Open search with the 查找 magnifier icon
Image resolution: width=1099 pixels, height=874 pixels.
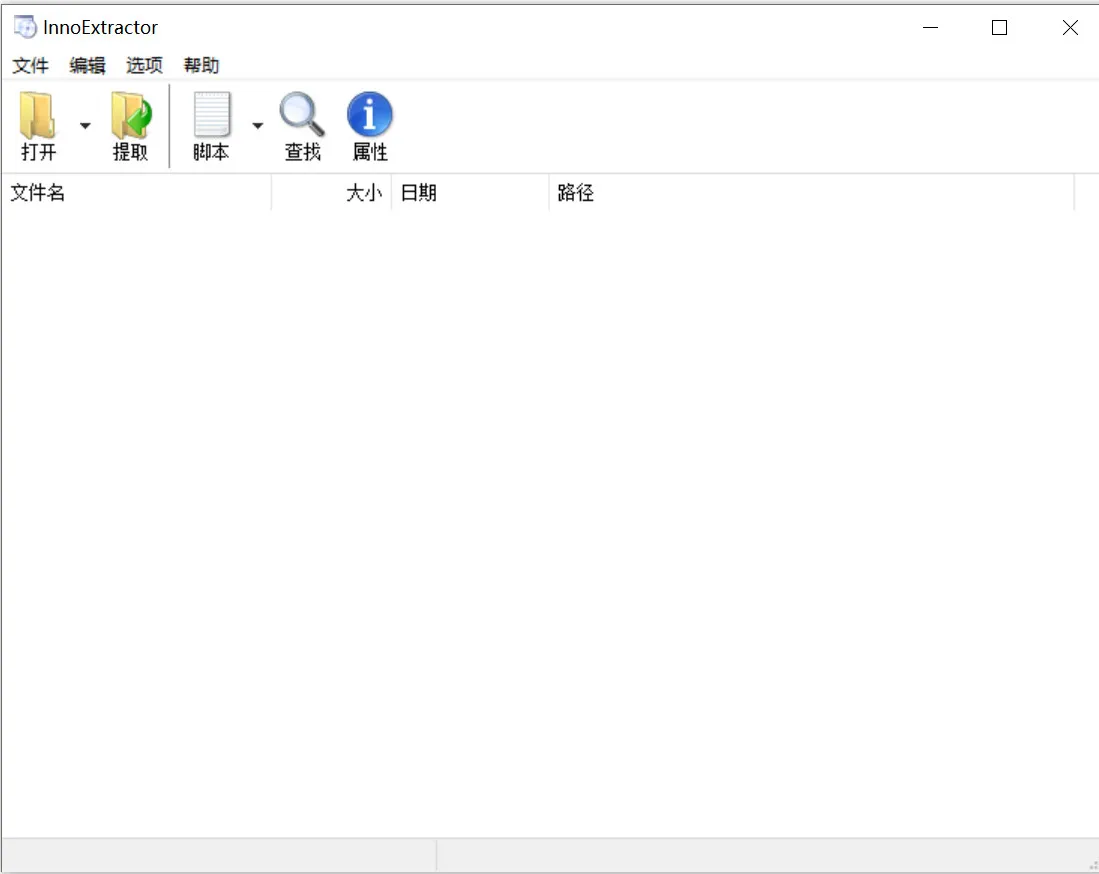pyautogui.click(x=301, y=120)
